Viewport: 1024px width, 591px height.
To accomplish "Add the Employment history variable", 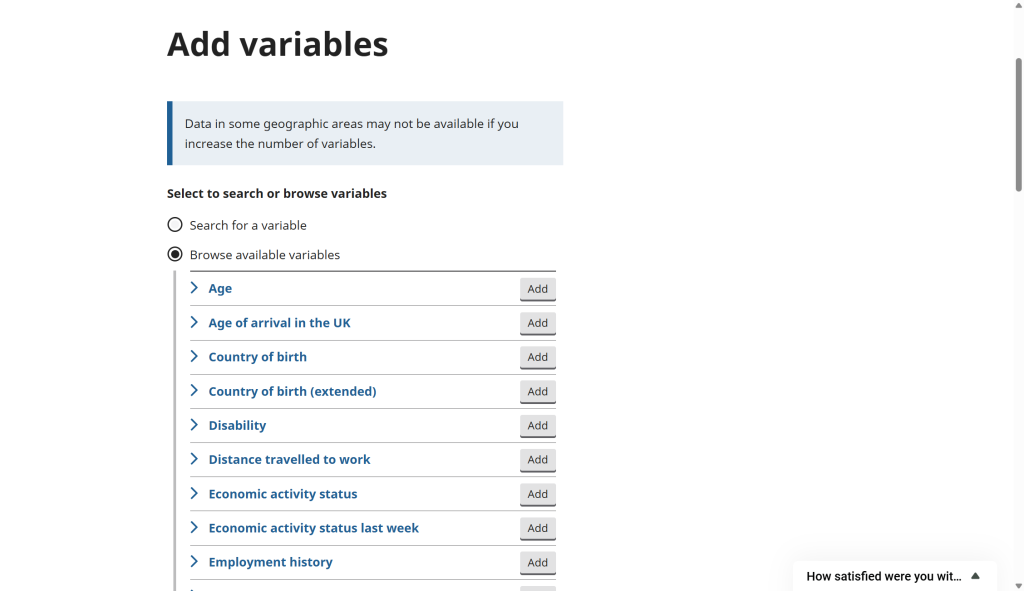I will point(537,563).
